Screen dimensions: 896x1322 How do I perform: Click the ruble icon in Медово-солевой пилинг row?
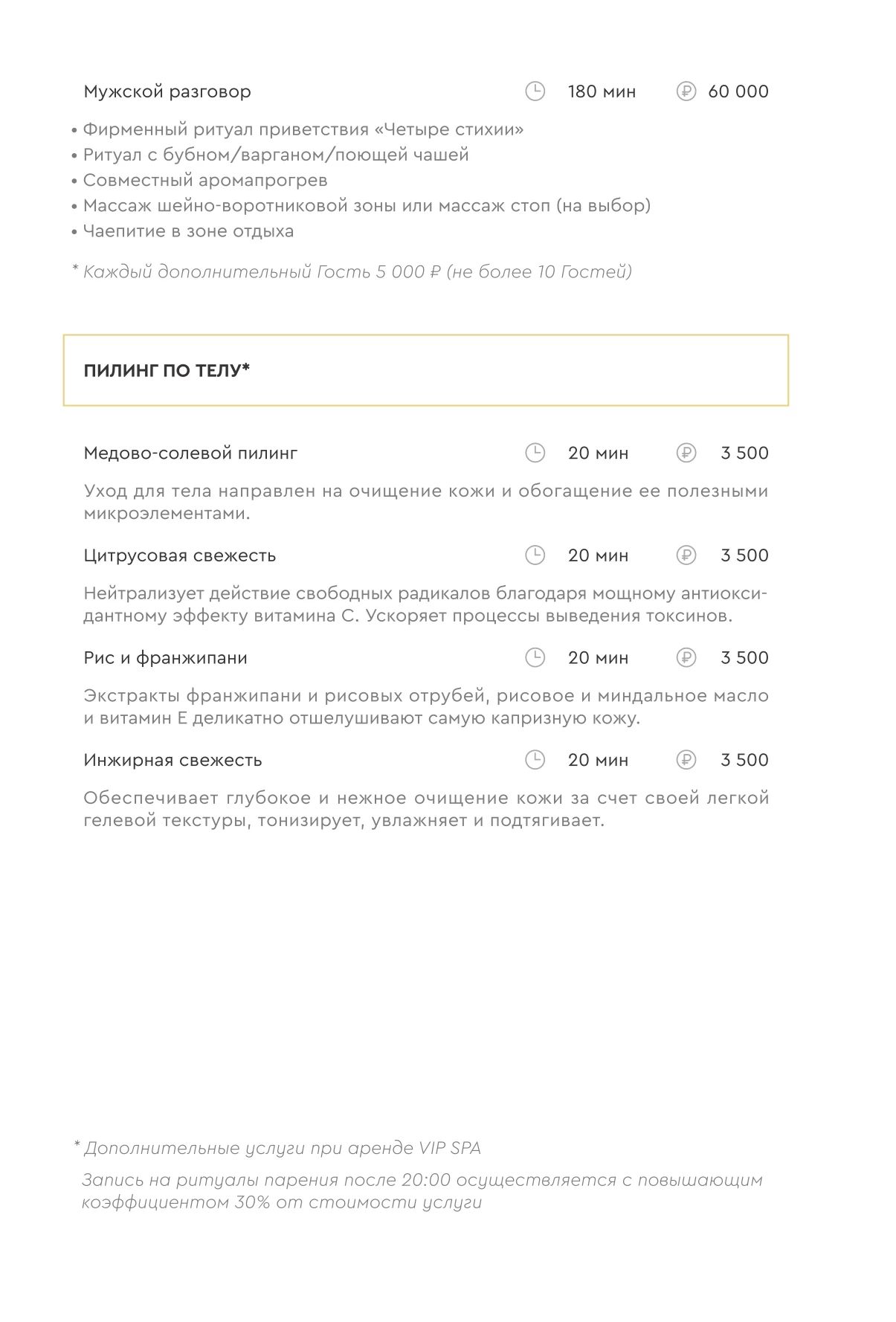[686, 453]
